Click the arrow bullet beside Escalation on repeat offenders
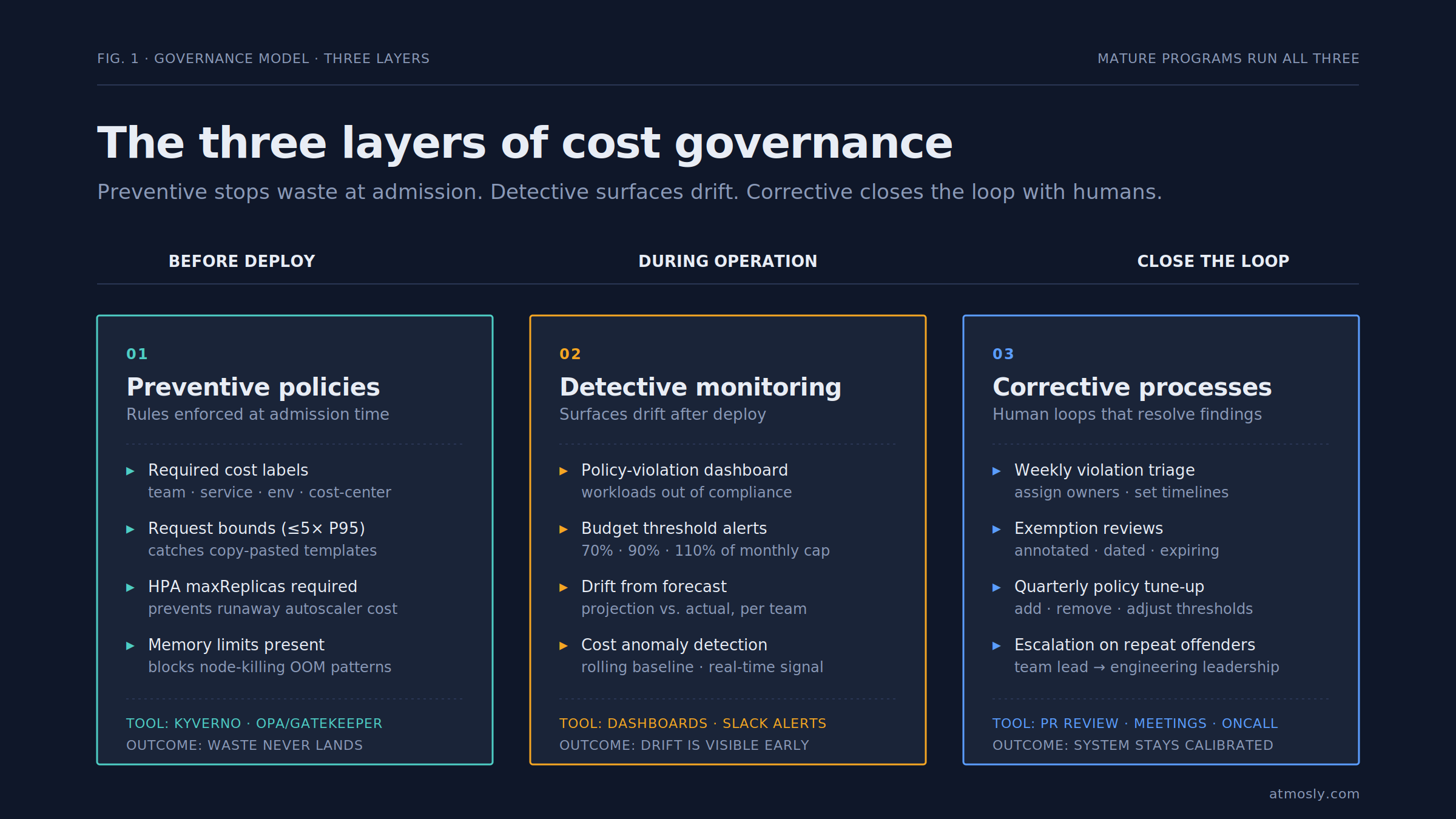This screenshot has height=819, width=1456. (996, 645)
